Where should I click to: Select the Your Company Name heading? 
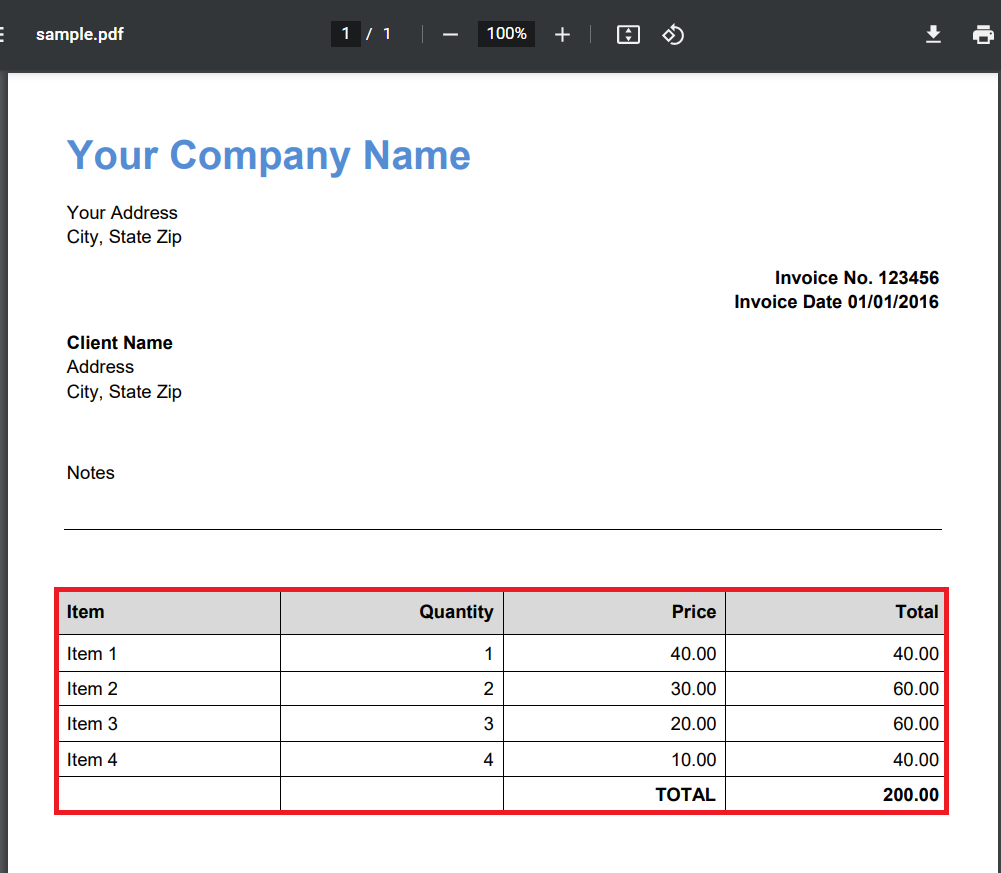pos(269,155)
